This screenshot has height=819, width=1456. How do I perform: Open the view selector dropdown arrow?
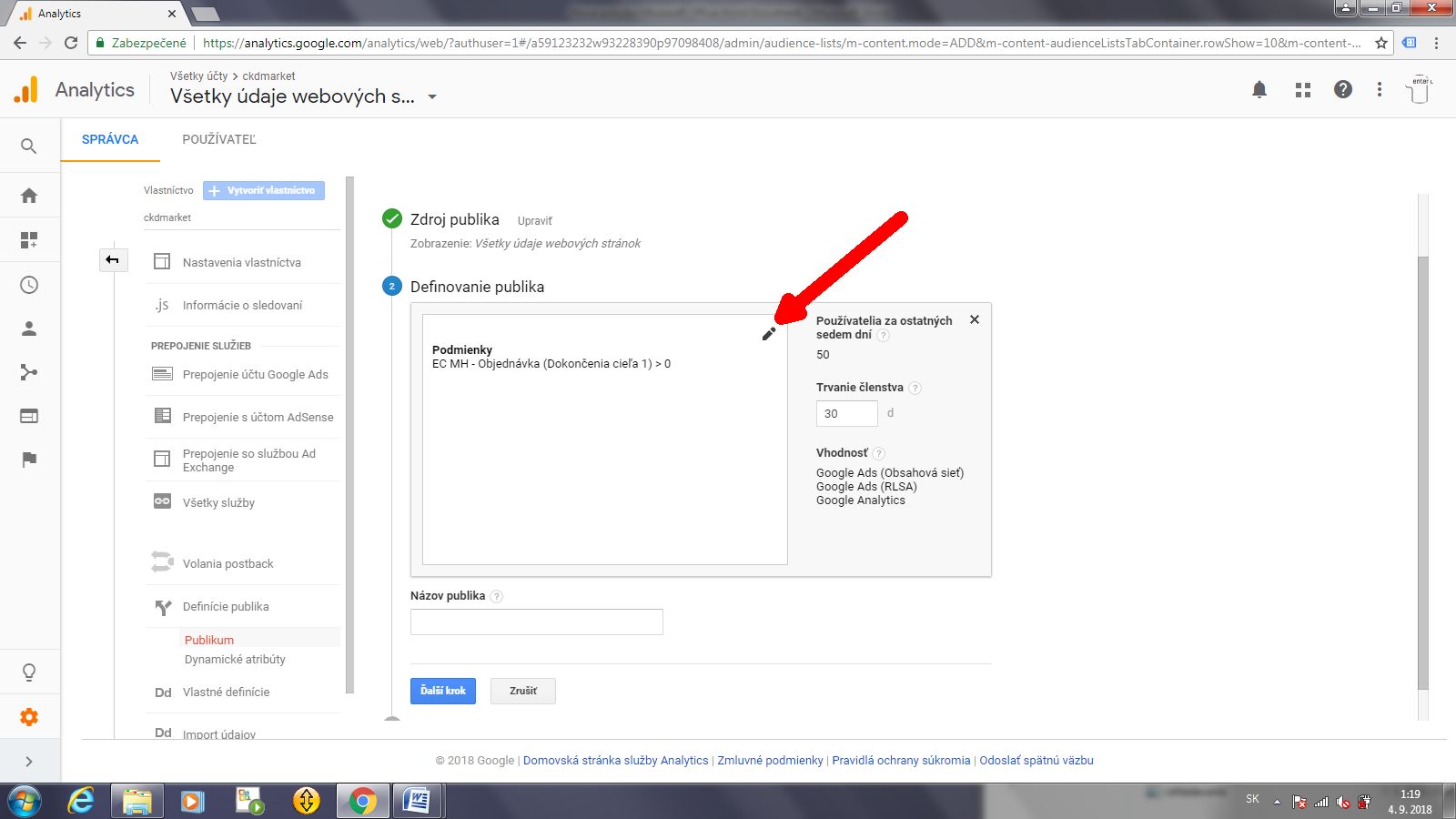pyautogui.click(x=432, y=97)
